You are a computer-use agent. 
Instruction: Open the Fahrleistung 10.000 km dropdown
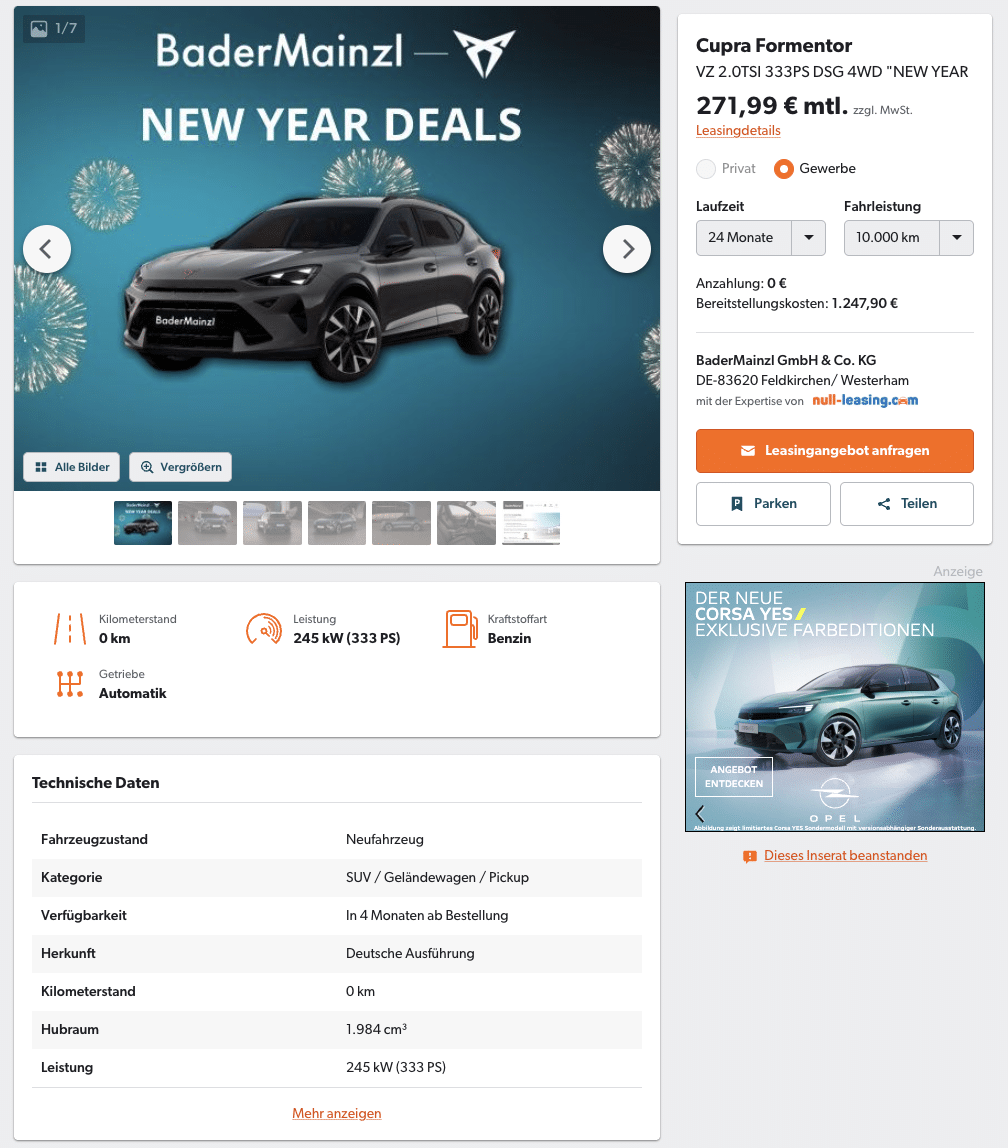(x=908, y=238)
